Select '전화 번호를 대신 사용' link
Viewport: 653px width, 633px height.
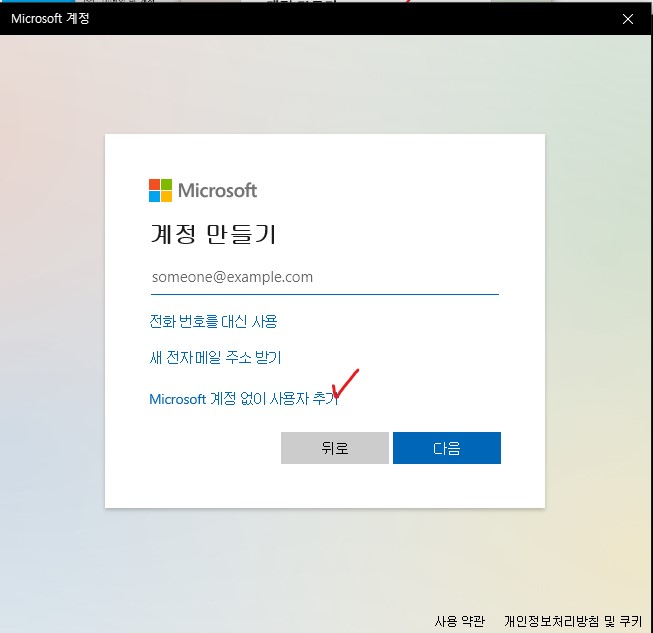[213, 321]
